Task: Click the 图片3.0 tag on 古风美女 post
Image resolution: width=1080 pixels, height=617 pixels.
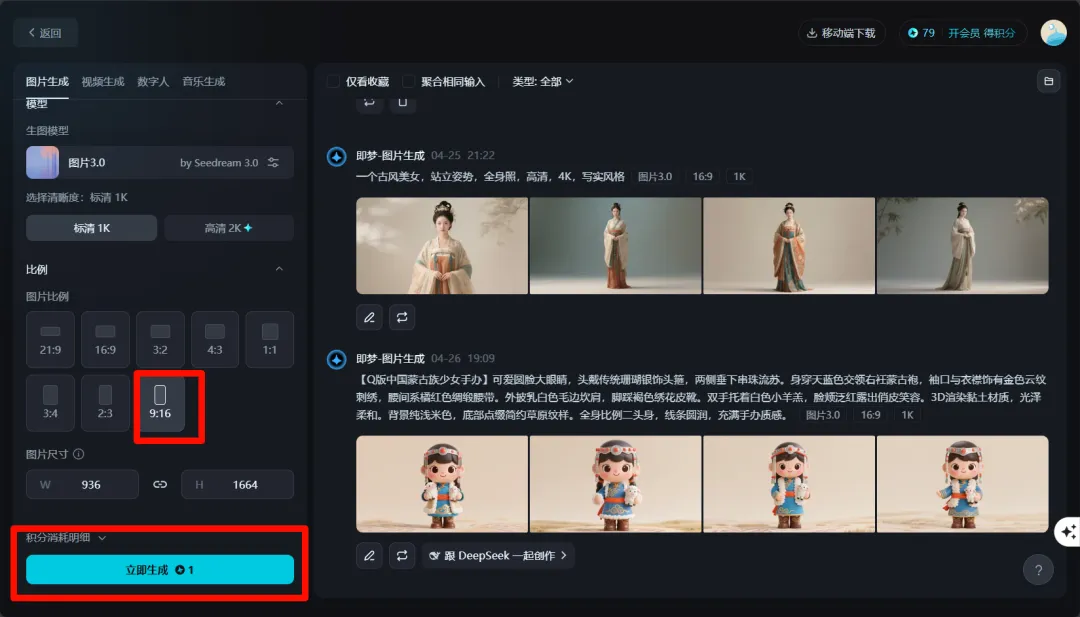Action: point(655,177)
